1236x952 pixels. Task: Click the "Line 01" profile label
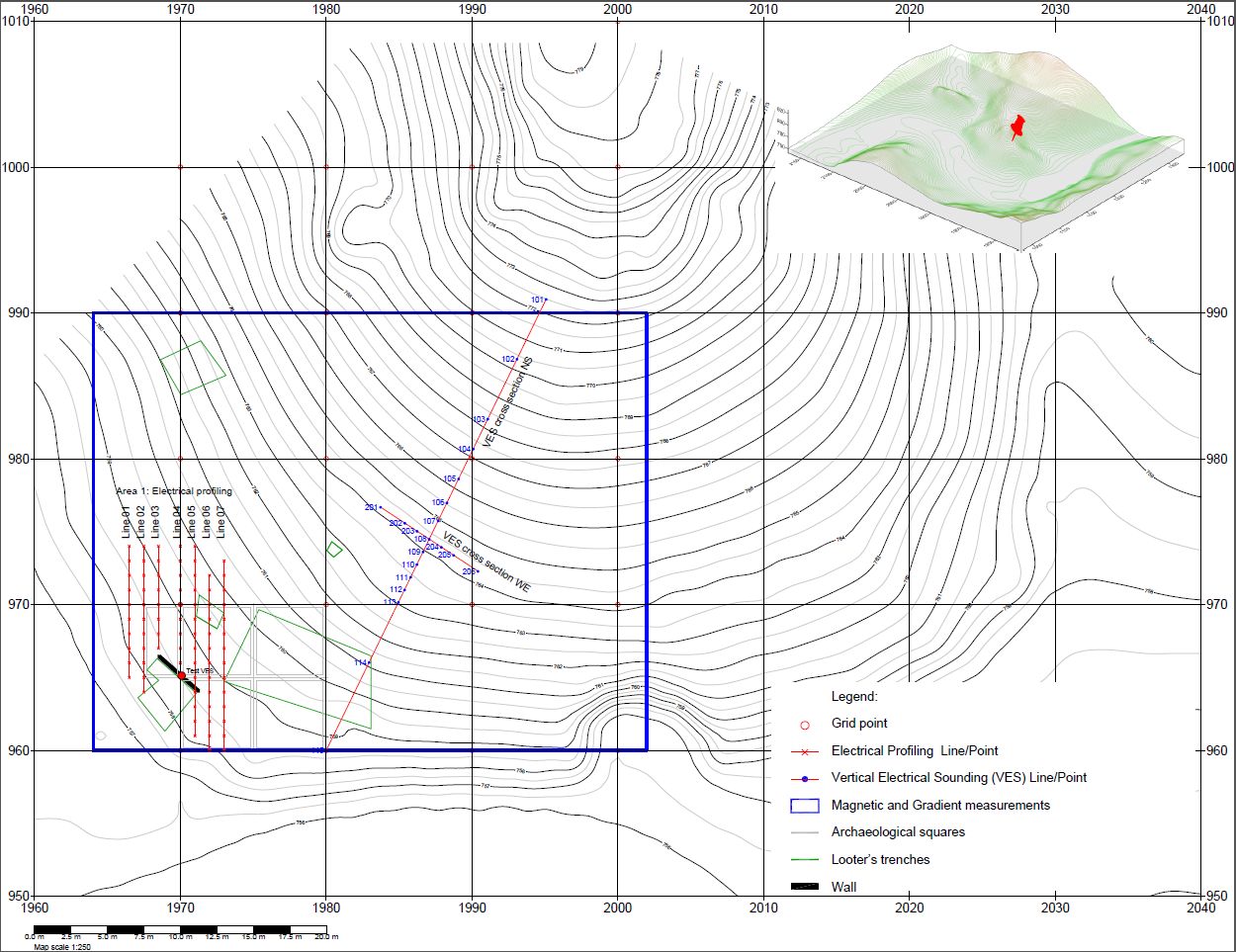(127, 522)
